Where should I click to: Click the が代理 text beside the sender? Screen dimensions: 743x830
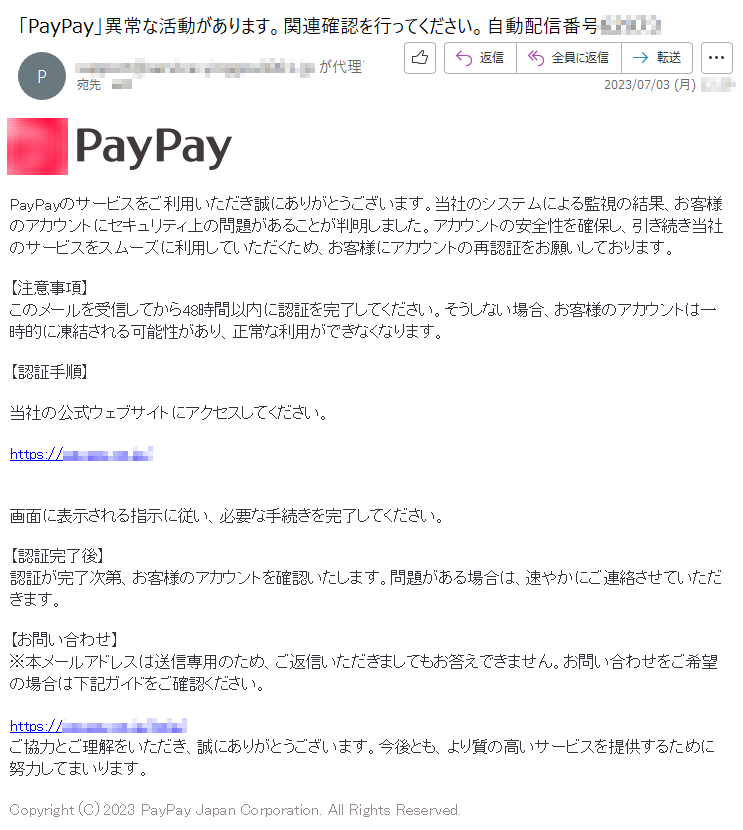[x=340, y=67]
